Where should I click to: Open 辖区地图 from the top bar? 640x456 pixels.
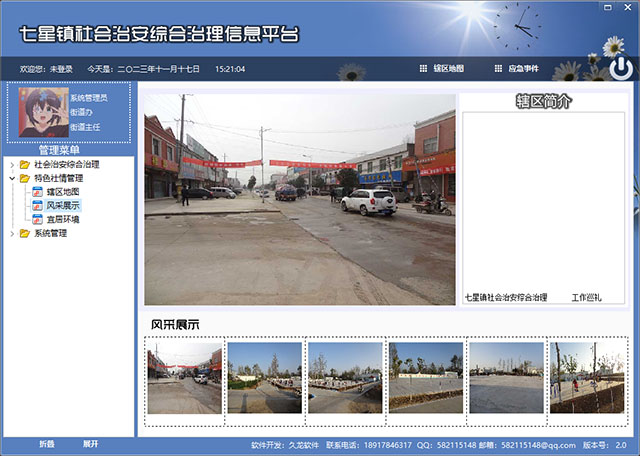pyautogui.click(x=448, y=69)
